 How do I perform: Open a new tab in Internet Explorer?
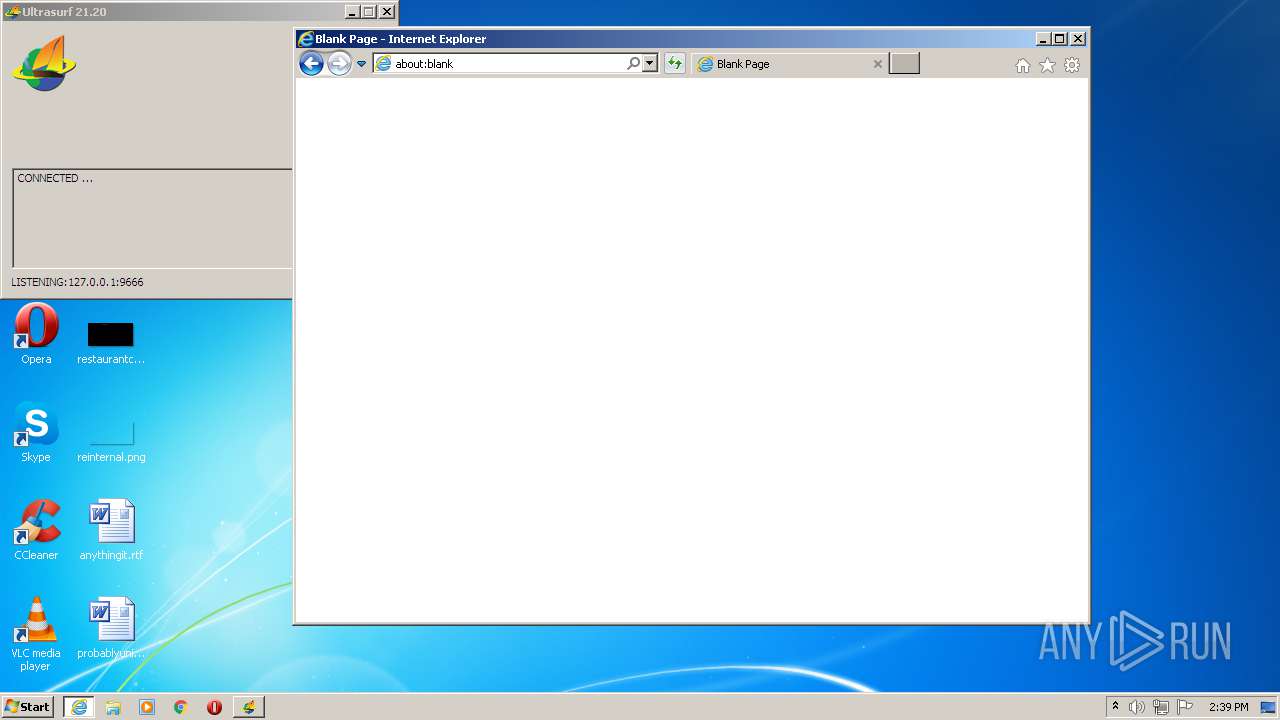click(904, 64)
